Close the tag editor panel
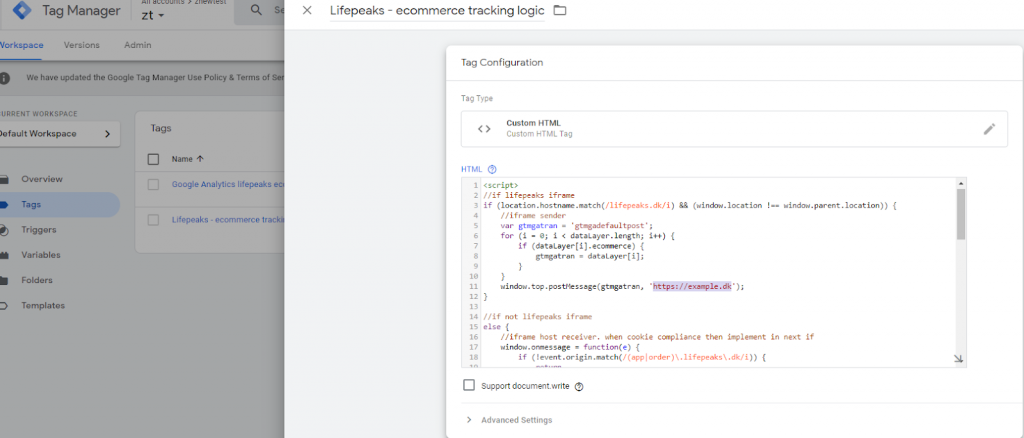Viewport: 1024px width, 438px height. tap(307, 11)
